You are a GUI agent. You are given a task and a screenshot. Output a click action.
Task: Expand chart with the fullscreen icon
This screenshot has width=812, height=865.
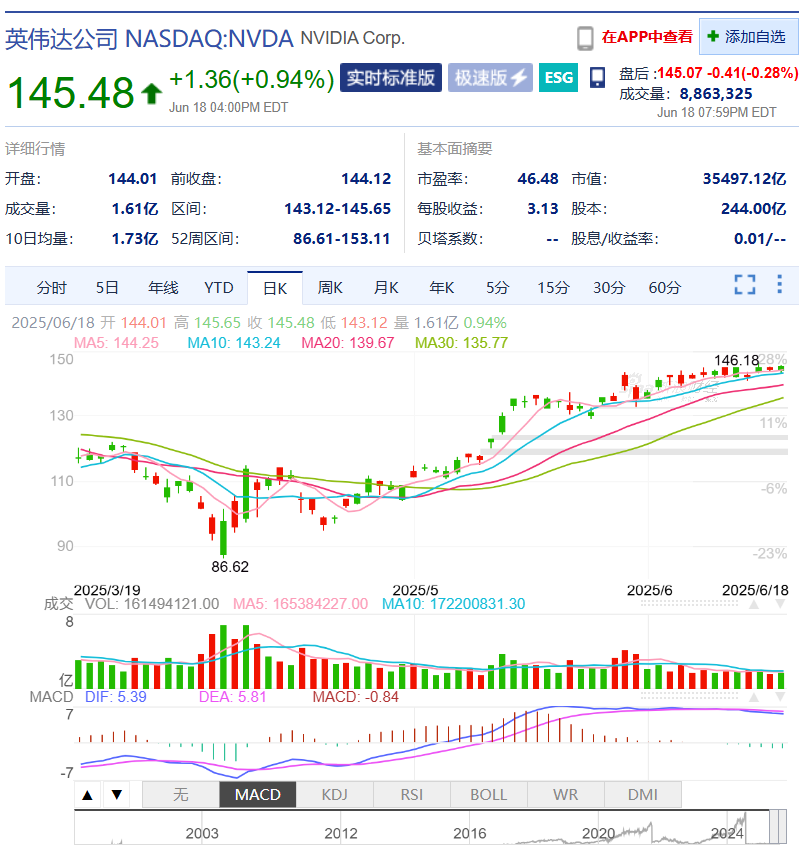click(x=745, y=285)
